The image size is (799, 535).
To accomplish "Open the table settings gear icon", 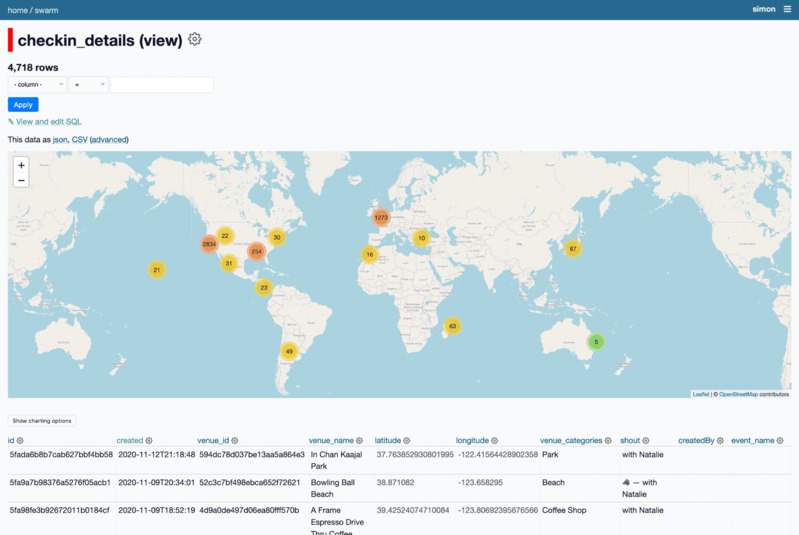I will [x=195, y=39].
